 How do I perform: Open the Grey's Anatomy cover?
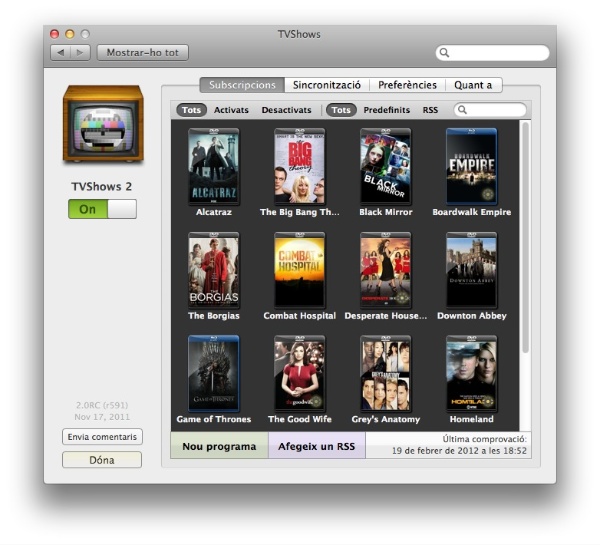pyautogui.click(x=385, y=373)
